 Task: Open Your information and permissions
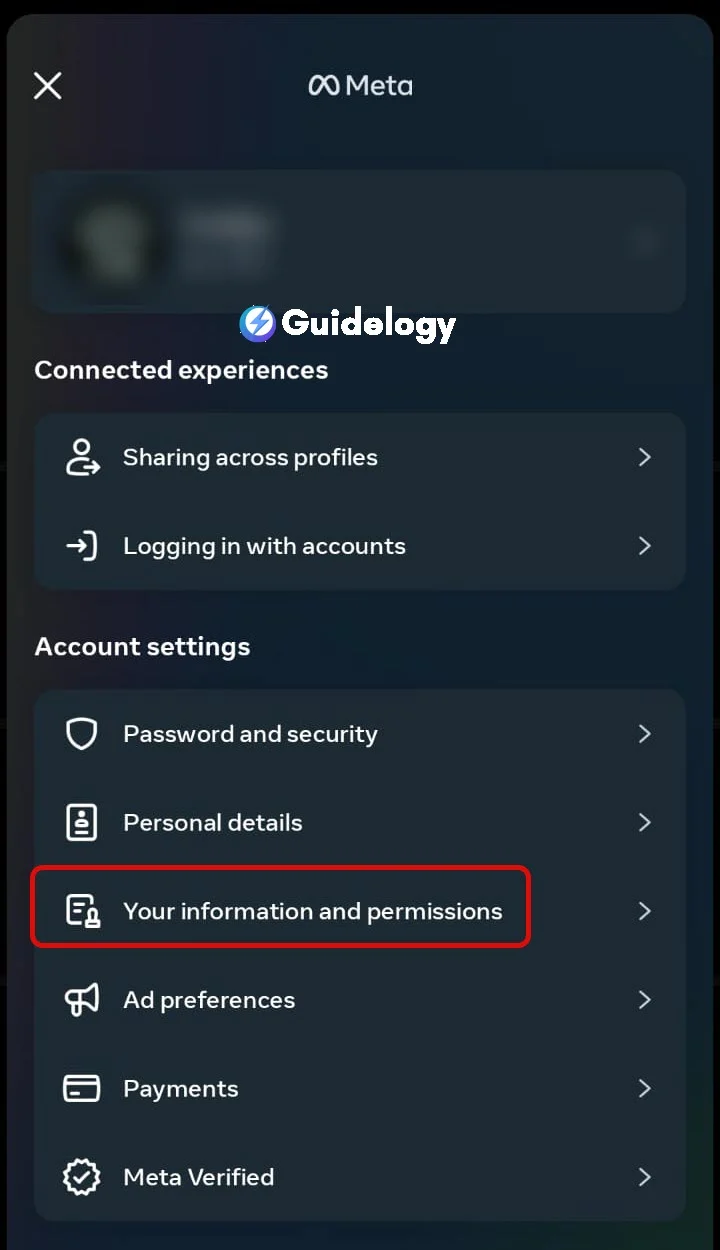[x=360, y=911]
